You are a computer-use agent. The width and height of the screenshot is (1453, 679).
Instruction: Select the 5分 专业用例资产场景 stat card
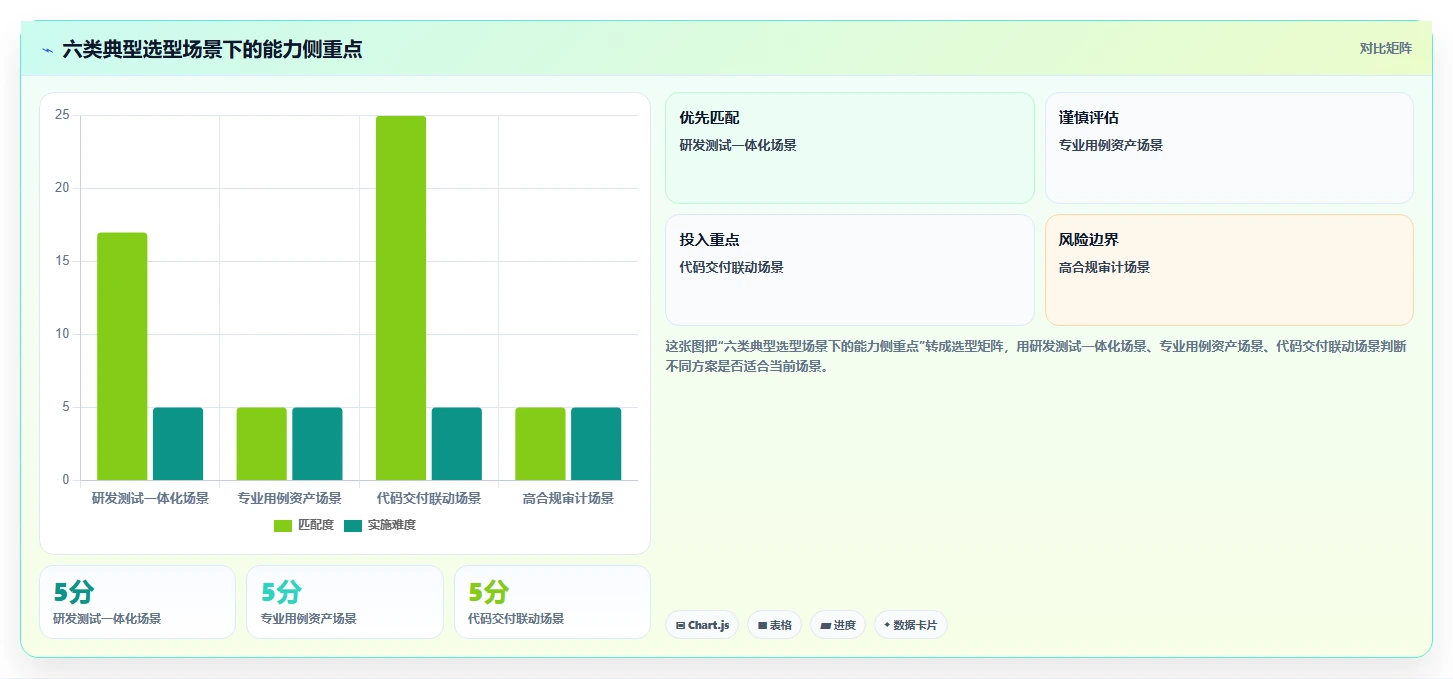point(345,602)
